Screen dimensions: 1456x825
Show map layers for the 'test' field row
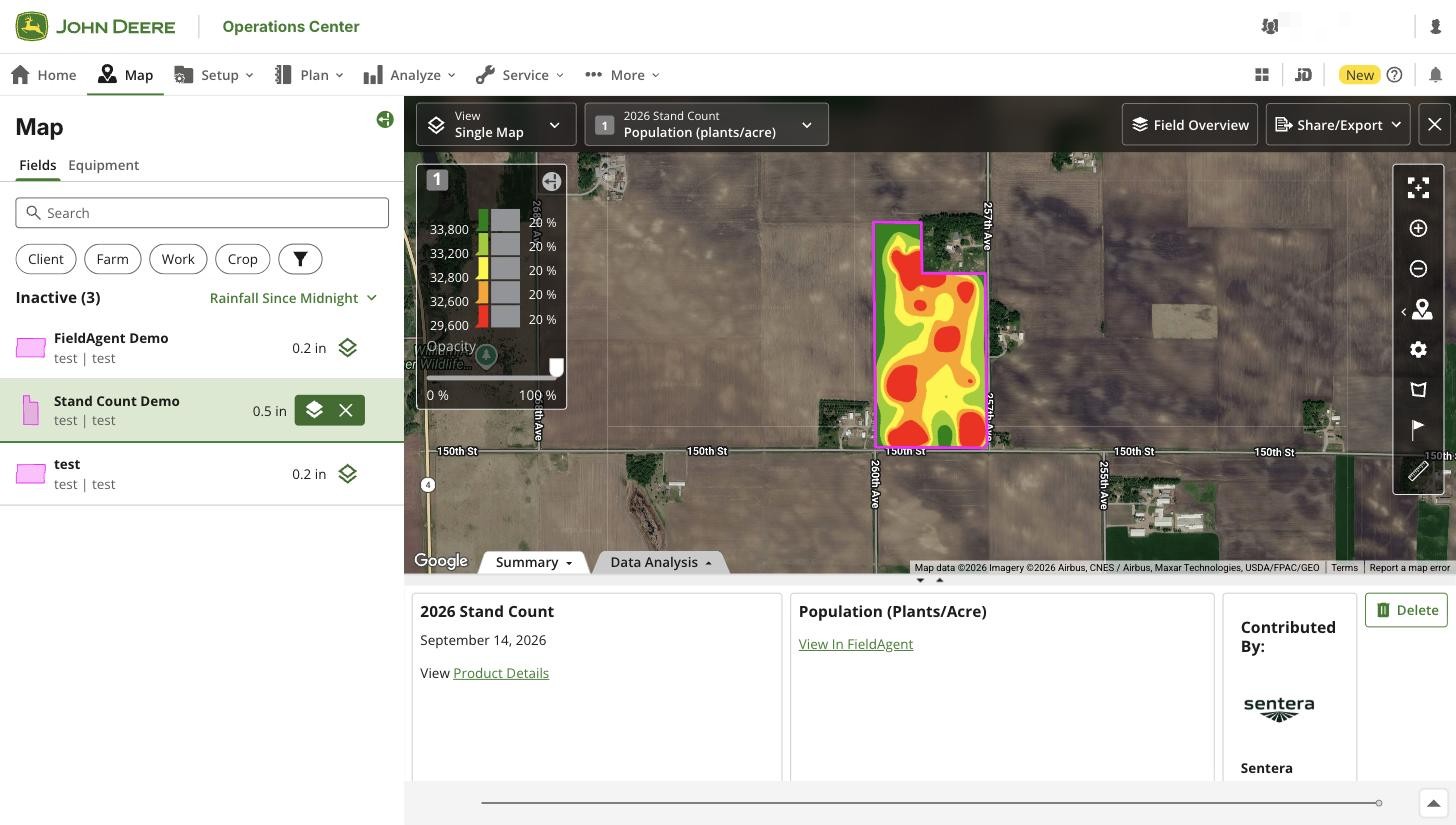tap(347, 474)
